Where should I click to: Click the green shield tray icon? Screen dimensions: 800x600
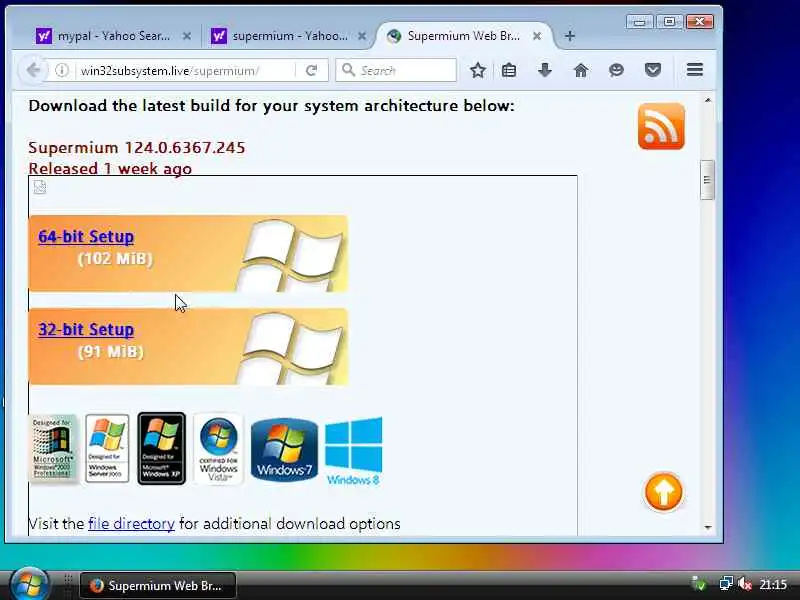pyautogui.click(x=698, y=583)
